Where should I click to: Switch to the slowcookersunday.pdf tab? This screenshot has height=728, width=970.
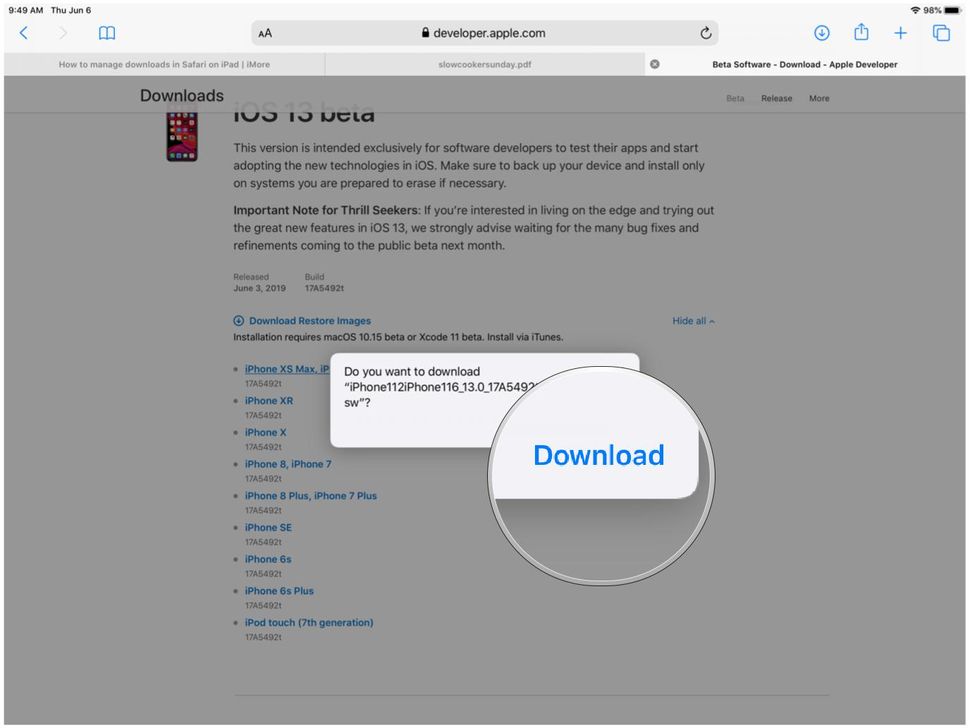pos(484,63)
